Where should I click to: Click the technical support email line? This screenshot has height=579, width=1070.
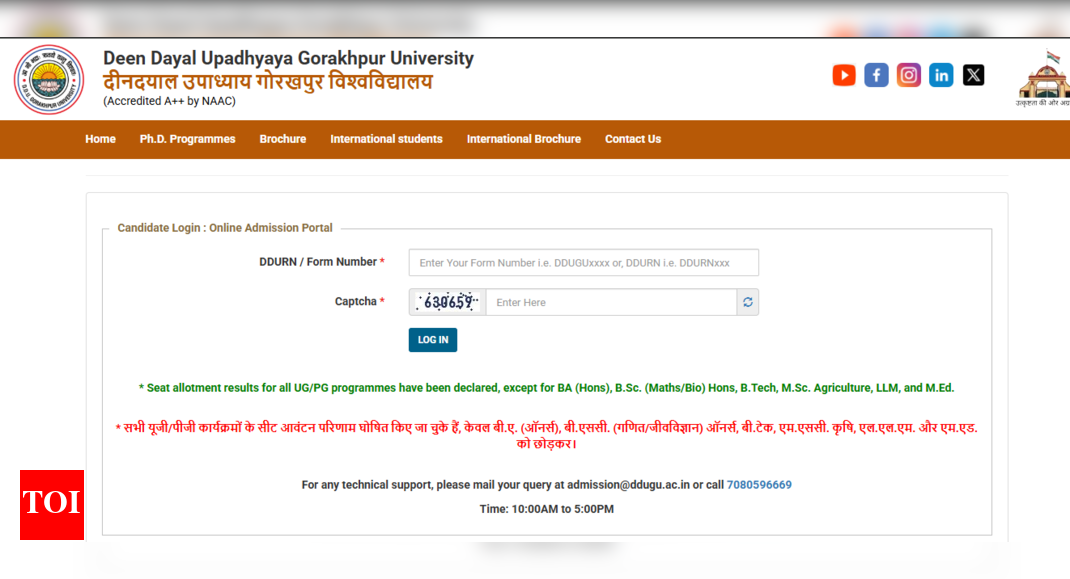point(547,485)
